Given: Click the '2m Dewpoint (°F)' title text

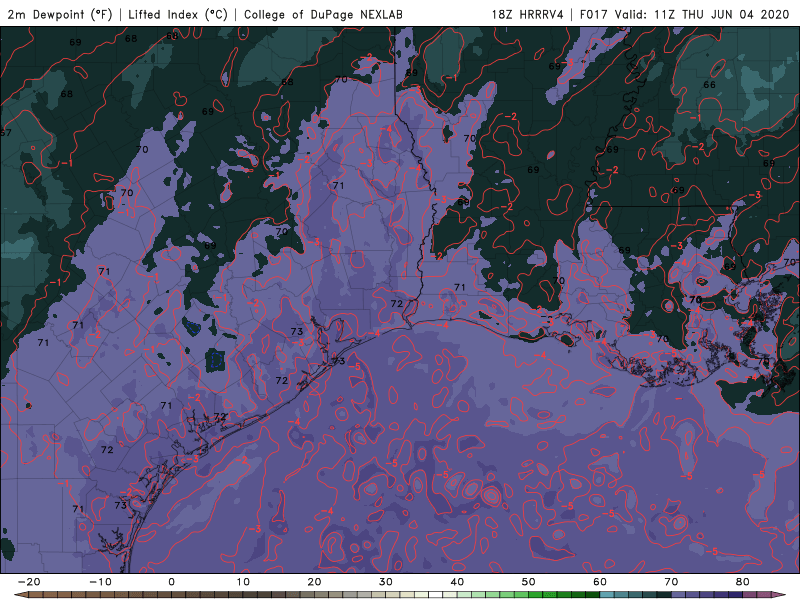Looking at the screenshot, I should (60, 14).
